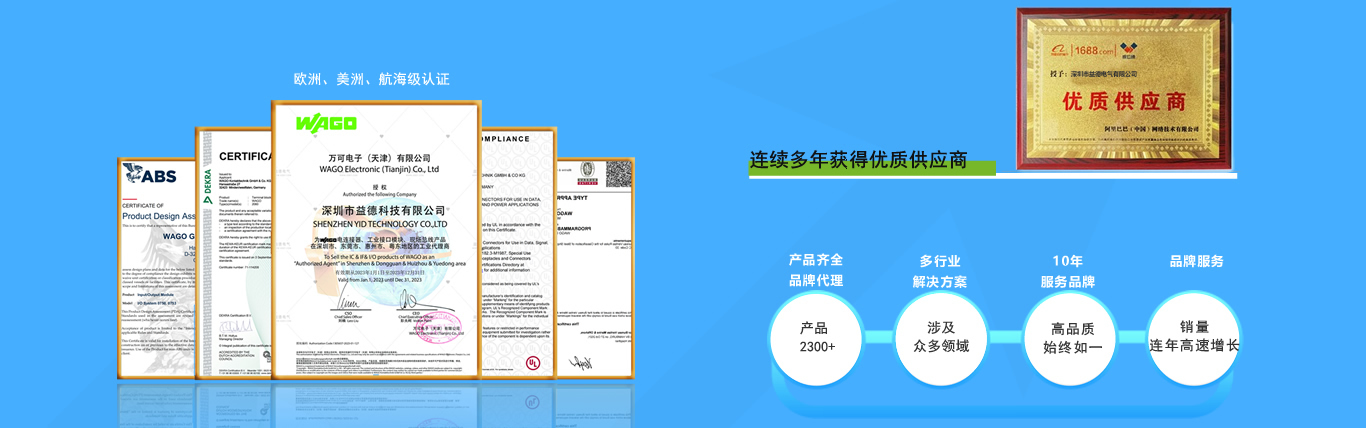Select the 产品 2300+ circle
1366x428 pixels.
coord(816,337)
